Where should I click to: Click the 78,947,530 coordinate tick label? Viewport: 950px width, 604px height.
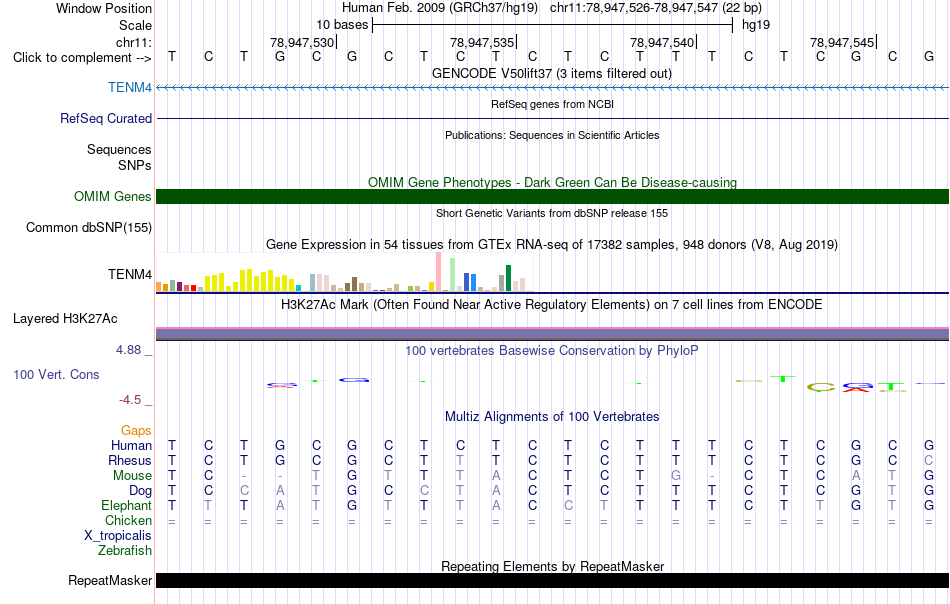pyautogui.click(x=302, y=42)
